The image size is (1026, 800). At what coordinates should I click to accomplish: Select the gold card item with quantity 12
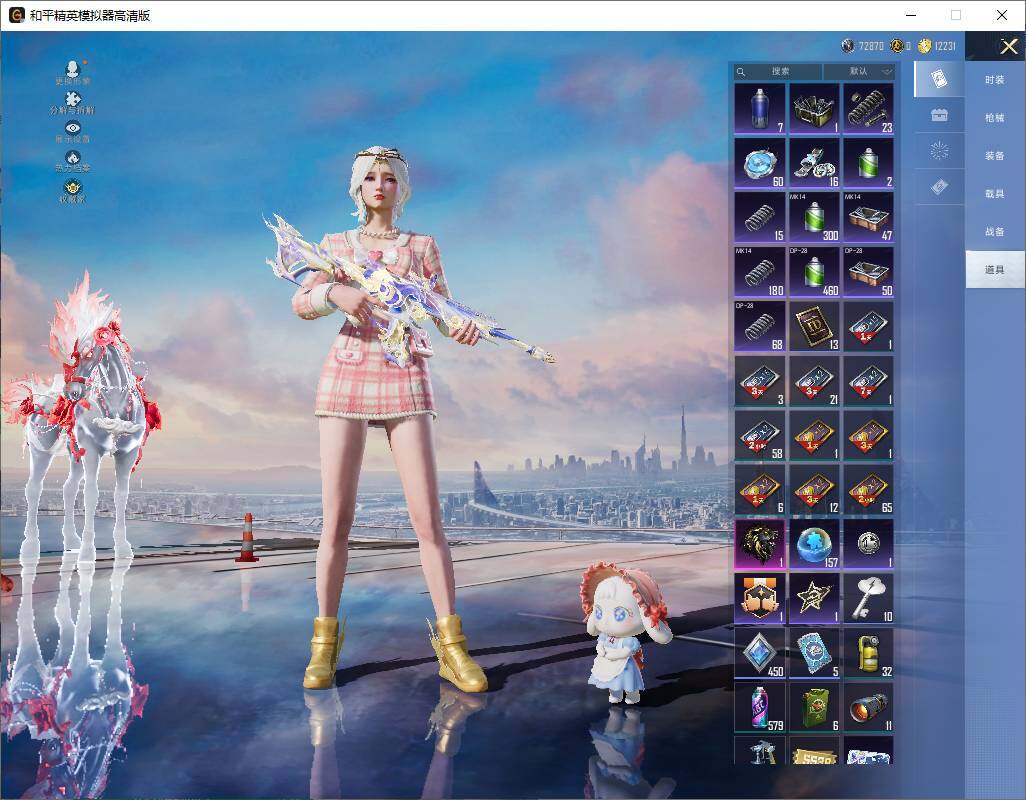(x=814, y=490)
